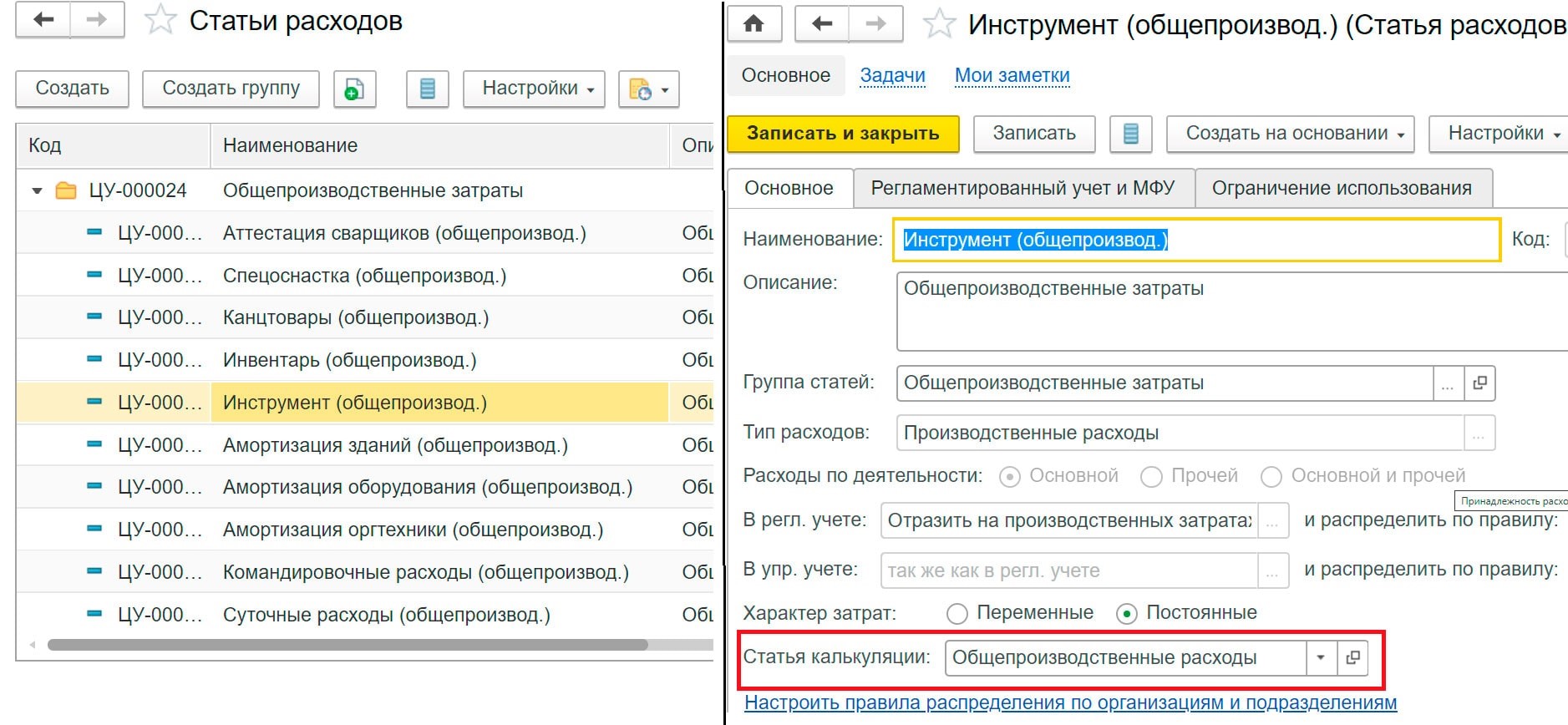Follow the Настроить правила распределения link
Viewport: 1568px width, 725px height.
point(1070,703)
